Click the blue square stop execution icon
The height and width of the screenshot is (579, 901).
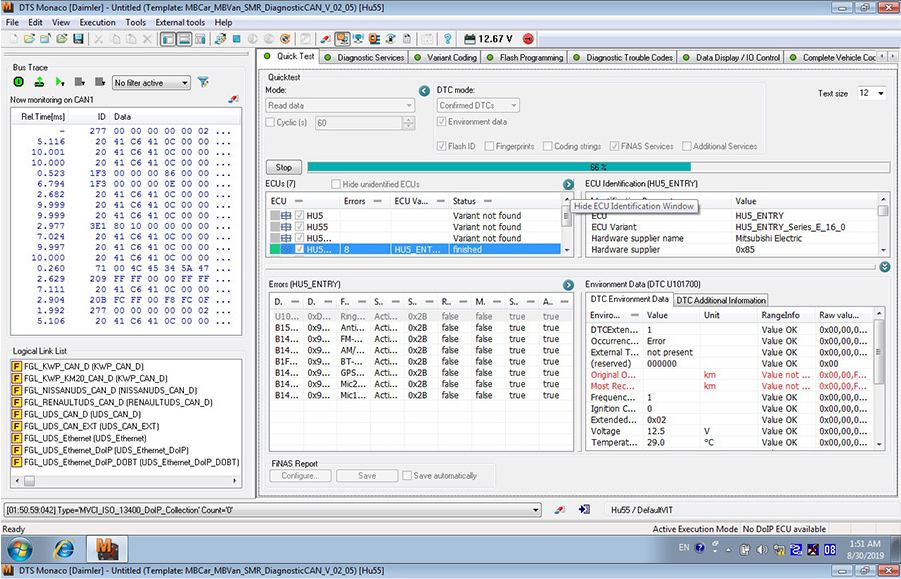click(236, 39)
